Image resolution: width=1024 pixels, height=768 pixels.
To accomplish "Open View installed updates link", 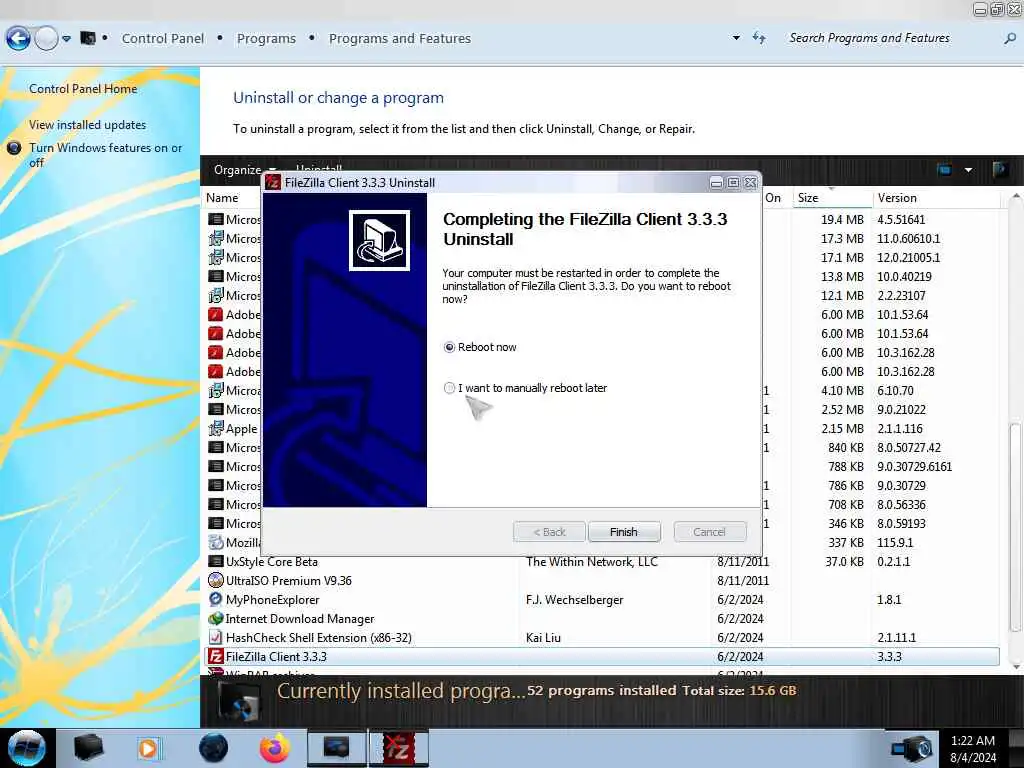I will [x=88, y=125].
